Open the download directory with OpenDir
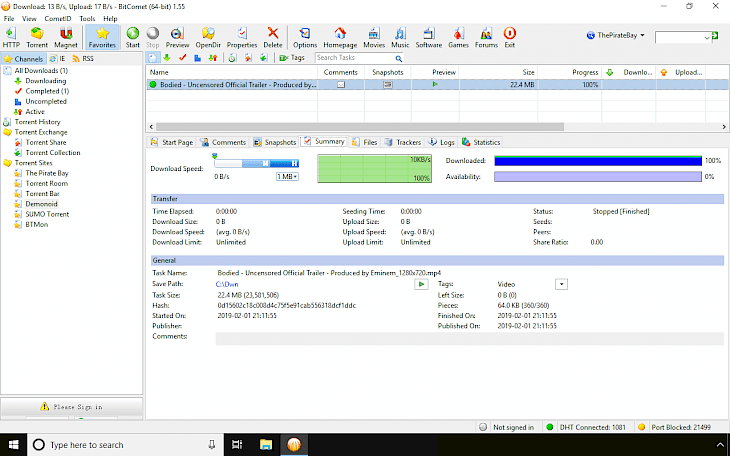This screenshot has width=730, height=456. pyautogui.click(x=208, y=37)
